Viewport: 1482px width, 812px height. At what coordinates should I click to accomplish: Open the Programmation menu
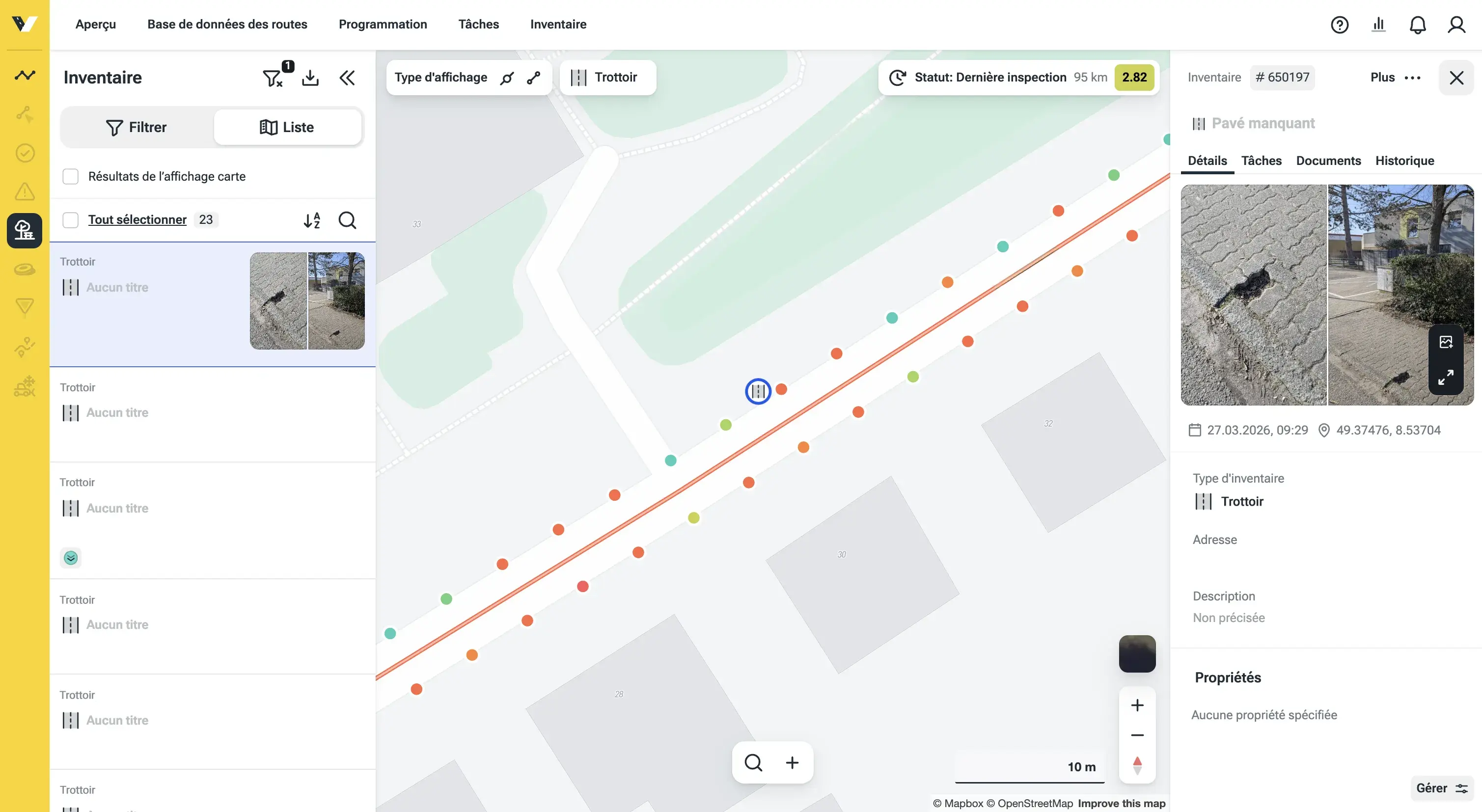383,24
